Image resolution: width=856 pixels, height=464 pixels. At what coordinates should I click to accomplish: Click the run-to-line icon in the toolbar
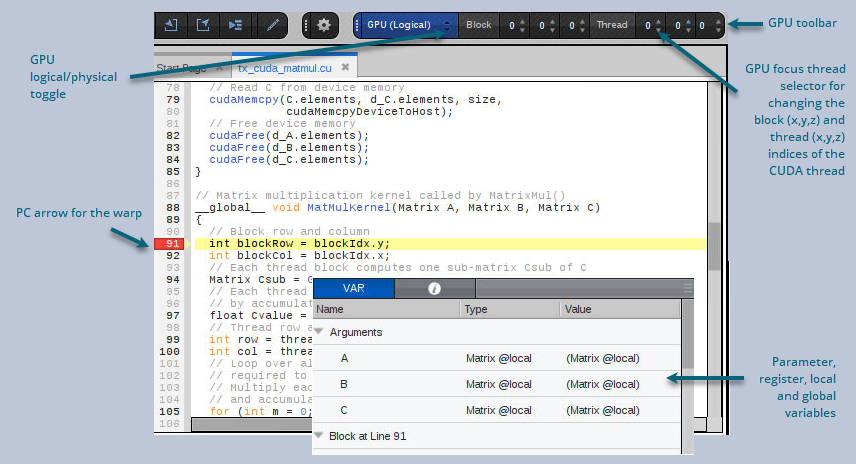[x=235, y=25]
